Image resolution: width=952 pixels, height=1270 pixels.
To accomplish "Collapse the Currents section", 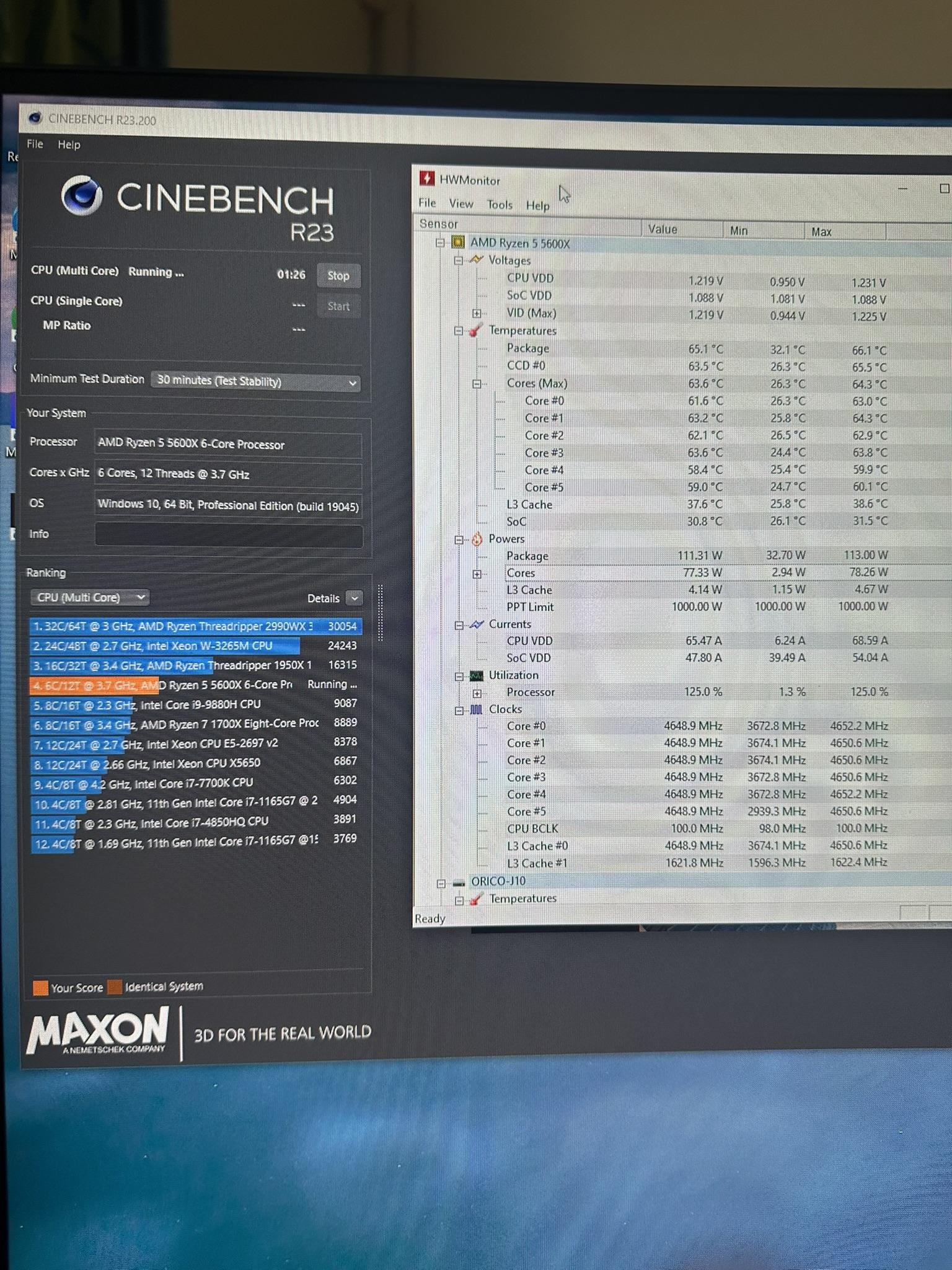I will point(459,625).
